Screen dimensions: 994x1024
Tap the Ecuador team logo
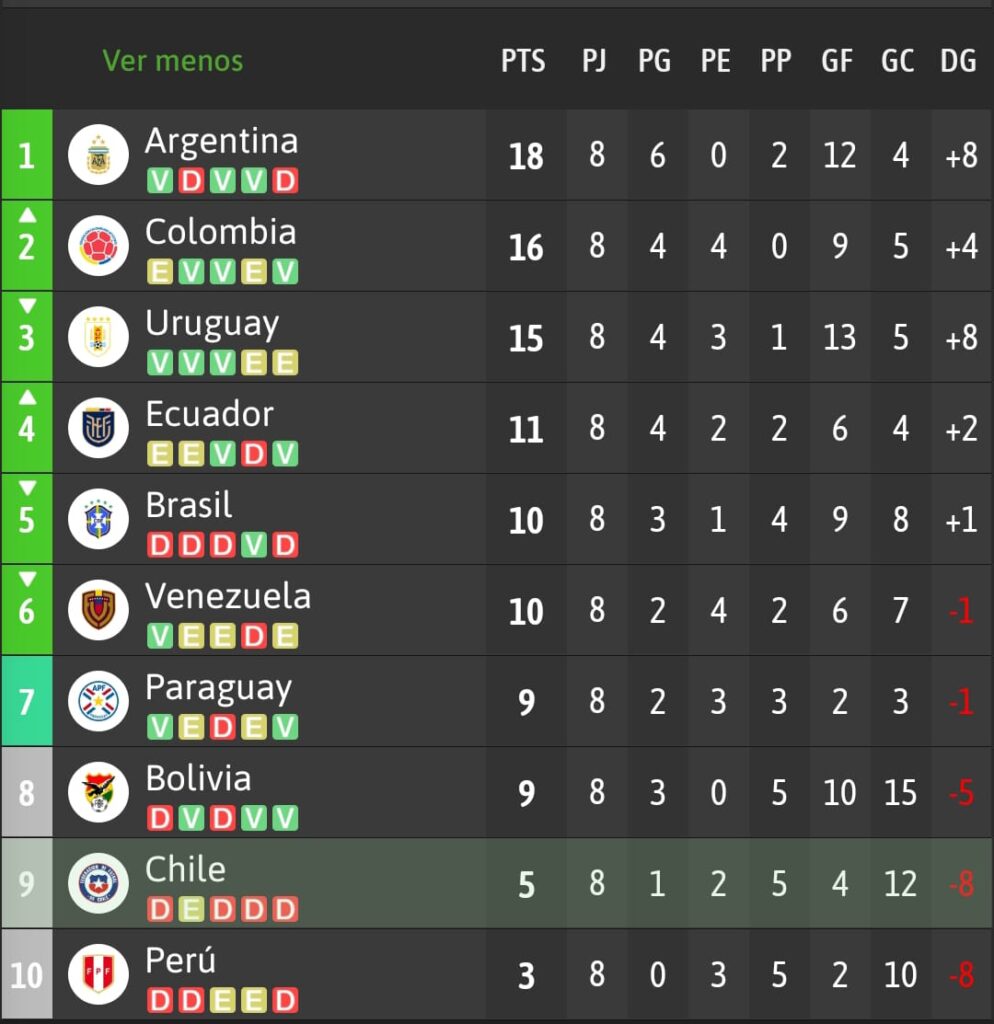[x=99, y=428]
